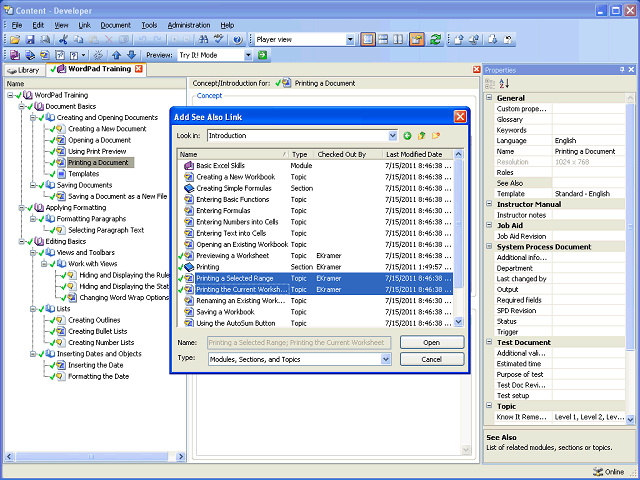Switch to the Library tab
Screen dimensions: 640x480
click(x=24, y=70)
